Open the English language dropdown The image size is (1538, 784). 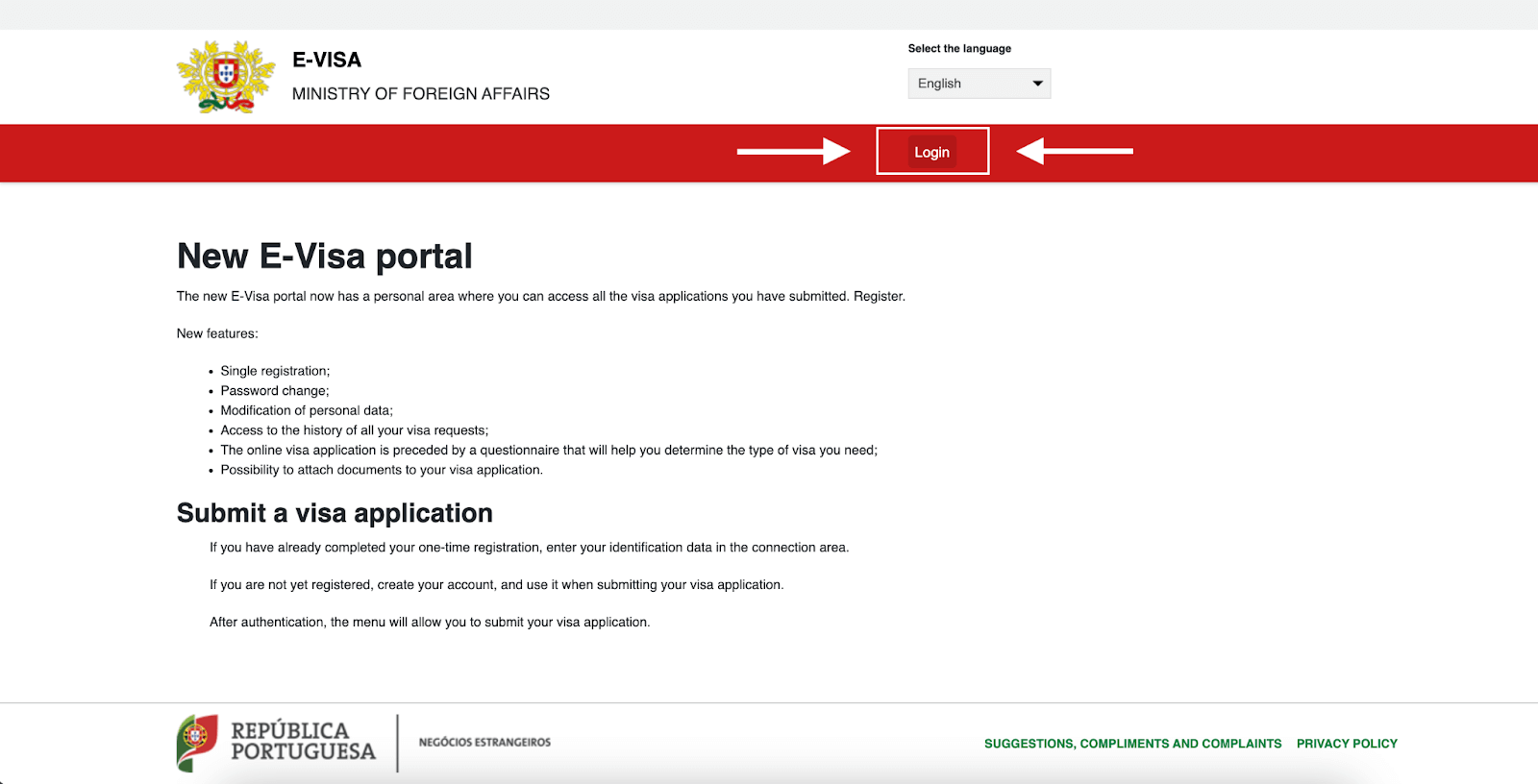click(978, 84)
